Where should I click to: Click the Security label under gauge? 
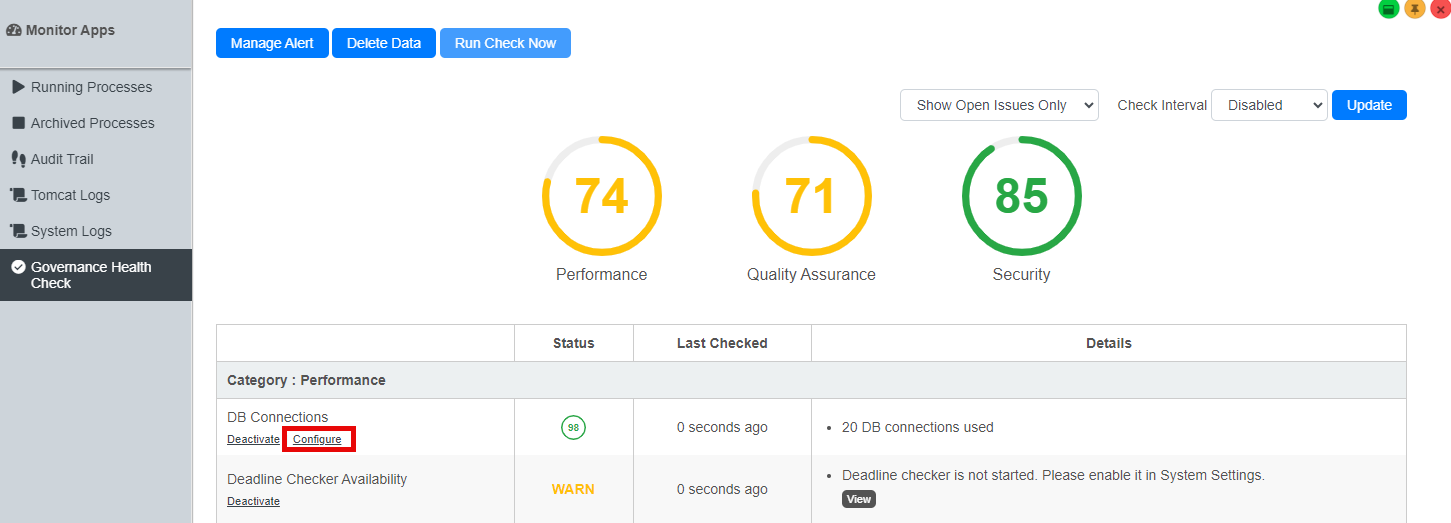pyautogui.click(x=1021, y=274)
